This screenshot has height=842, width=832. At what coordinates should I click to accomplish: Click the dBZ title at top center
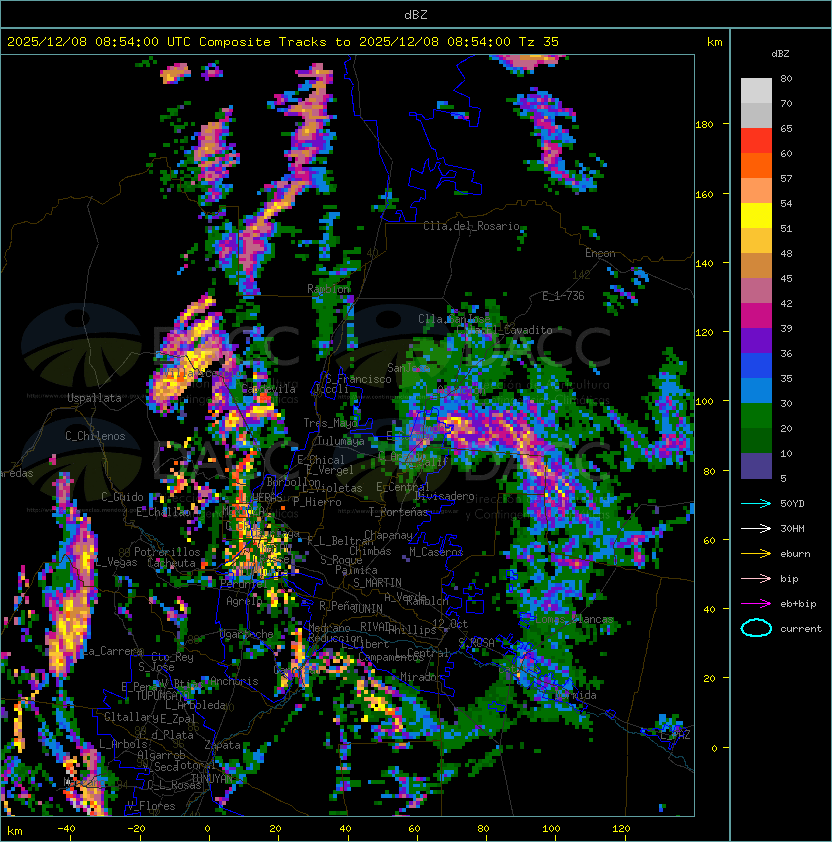coord(416,14)
